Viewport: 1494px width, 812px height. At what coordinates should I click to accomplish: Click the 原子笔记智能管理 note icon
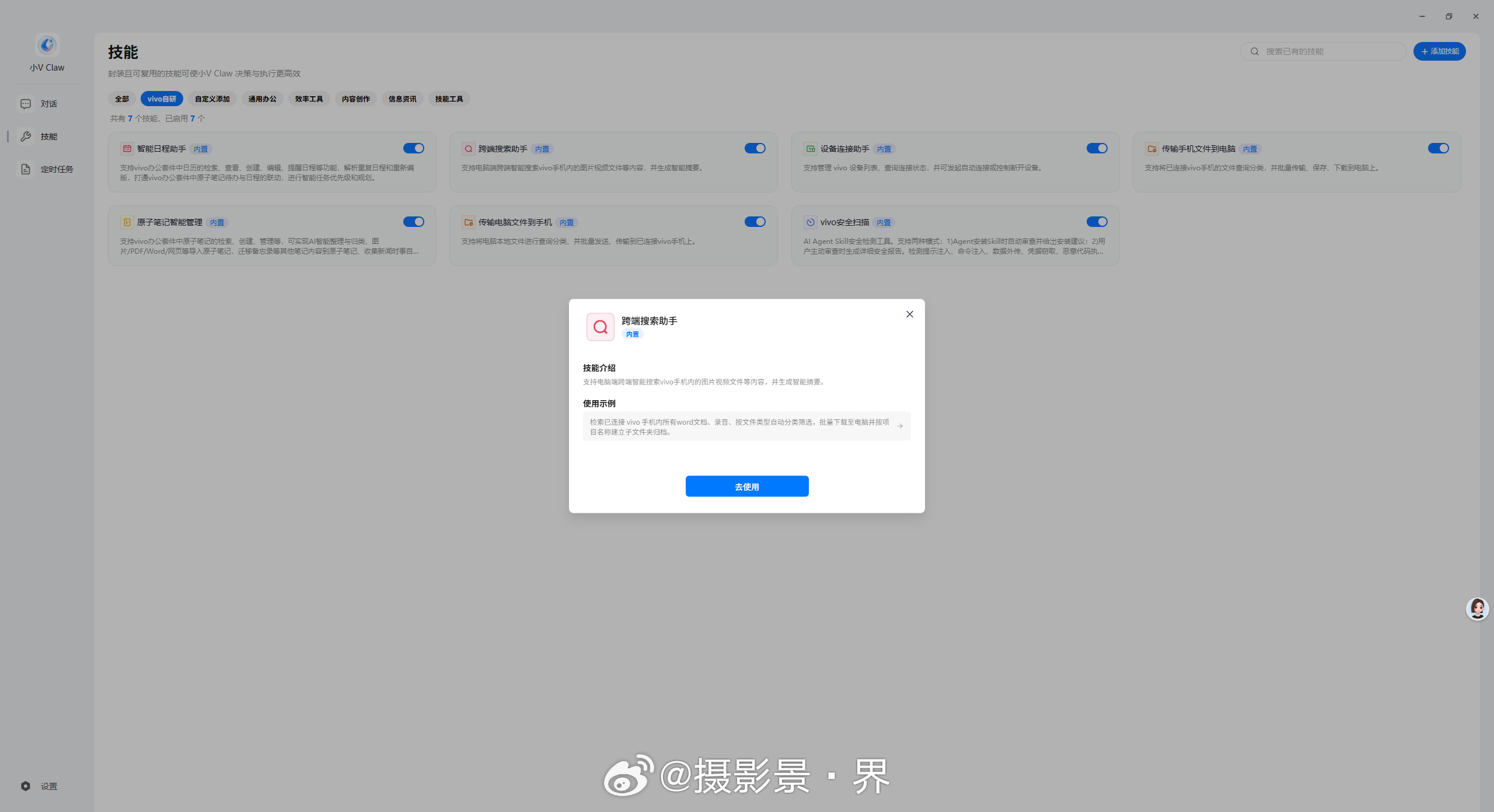point(127,222)
